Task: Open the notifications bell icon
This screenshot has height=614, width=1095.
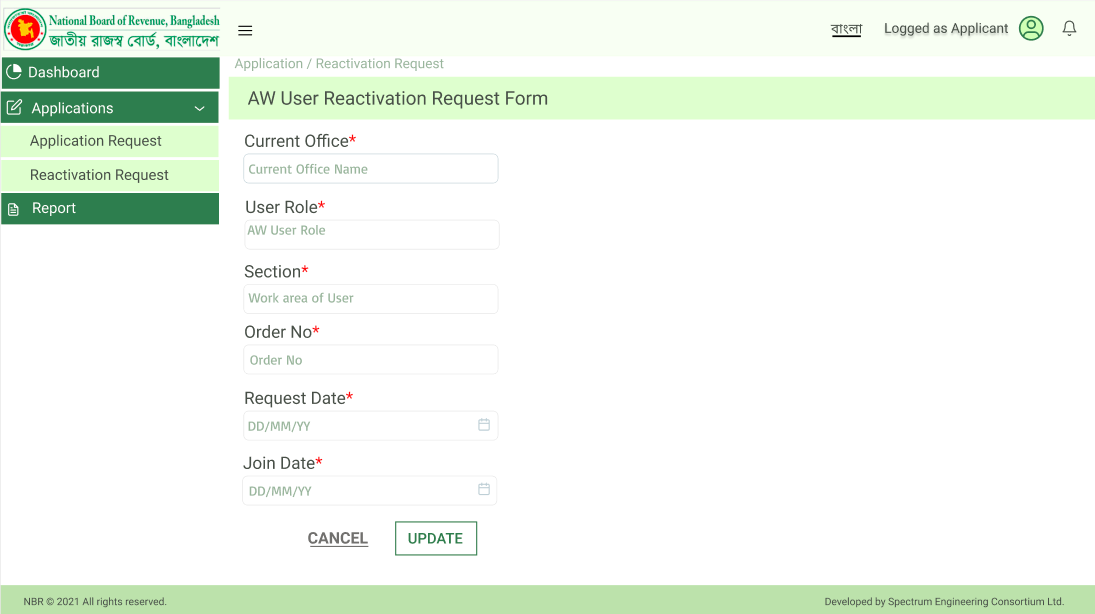Action: click(1069, 28)
